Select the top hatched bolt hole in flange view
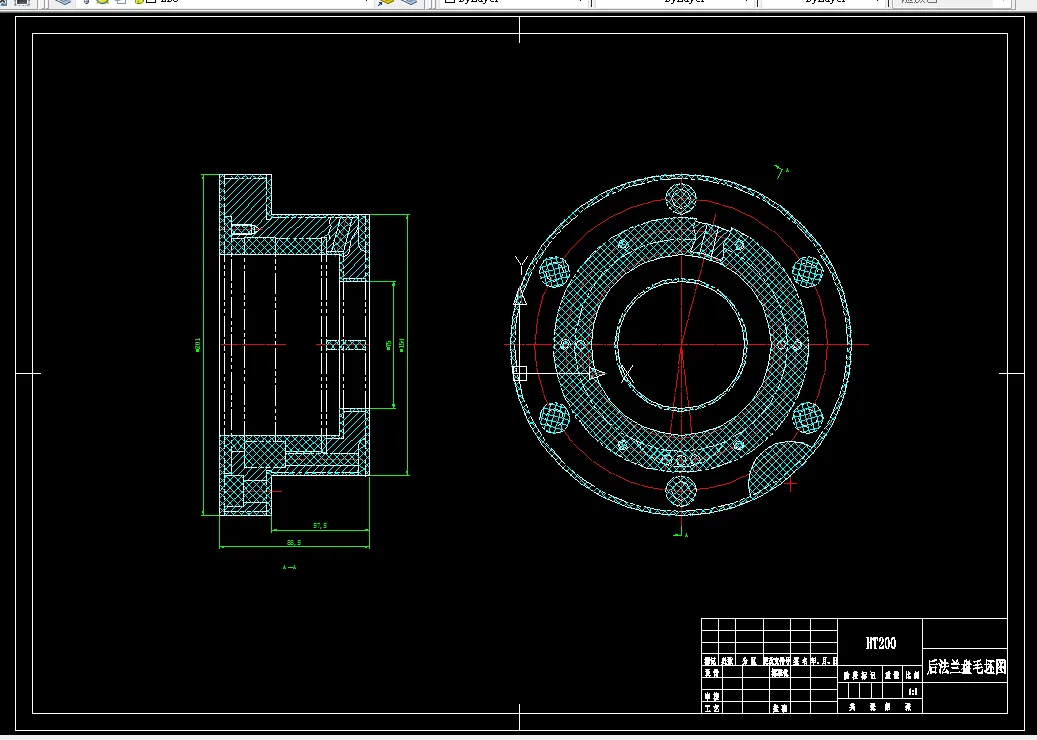This screenshot has width=1037, height=740. tap(681, 198)
